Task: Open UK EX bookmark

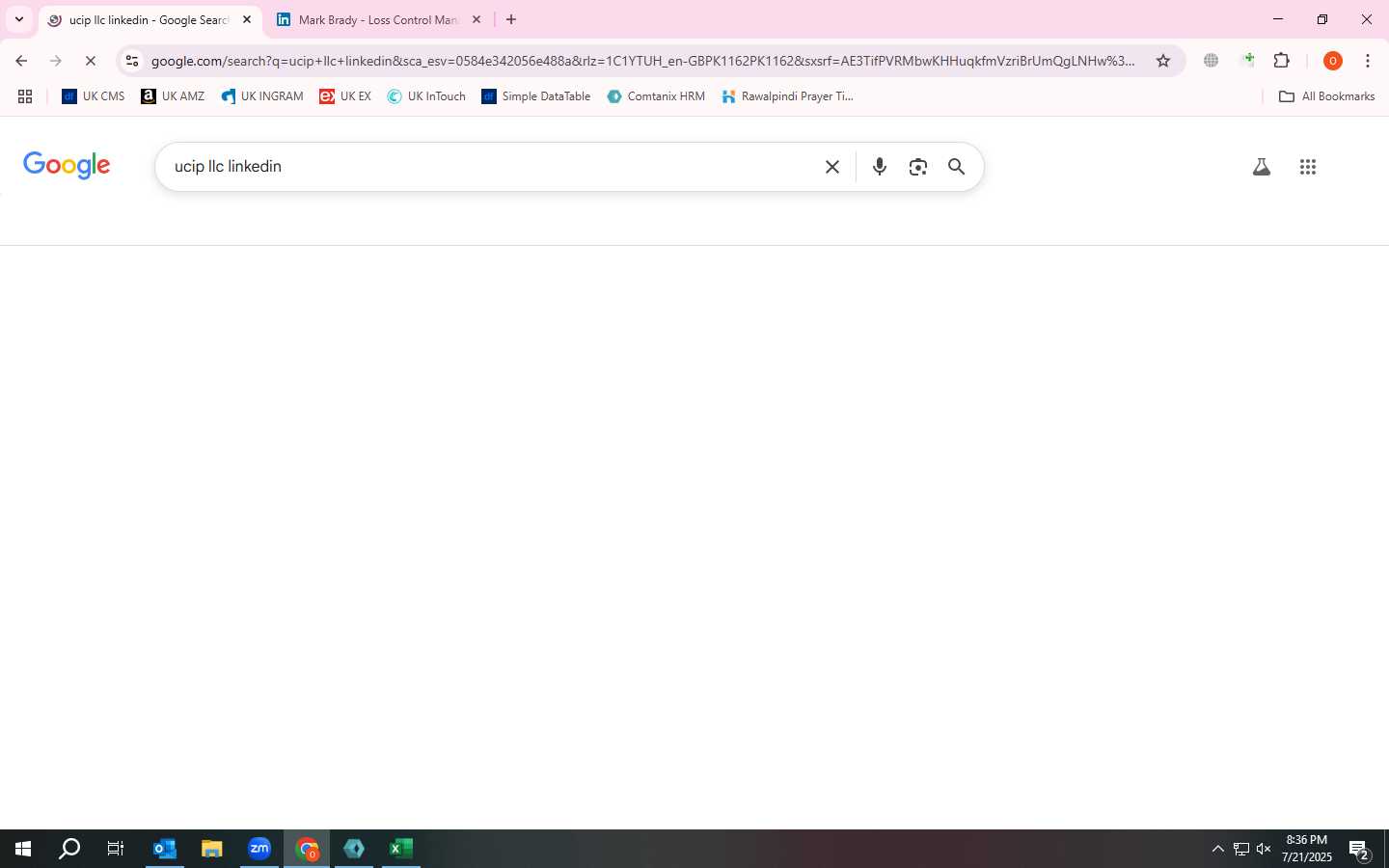Action: coord(345,96)
